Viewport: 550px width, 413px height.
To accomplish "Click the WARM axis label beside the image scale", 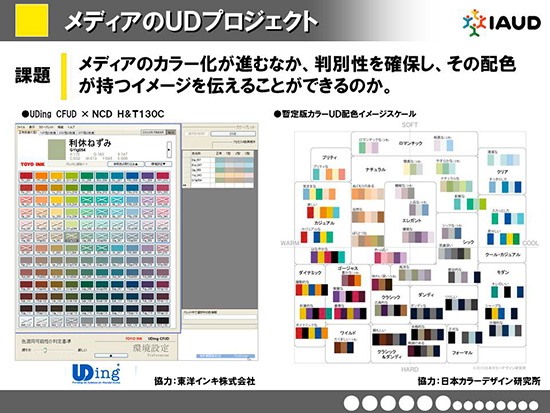I will pos(290,243).
